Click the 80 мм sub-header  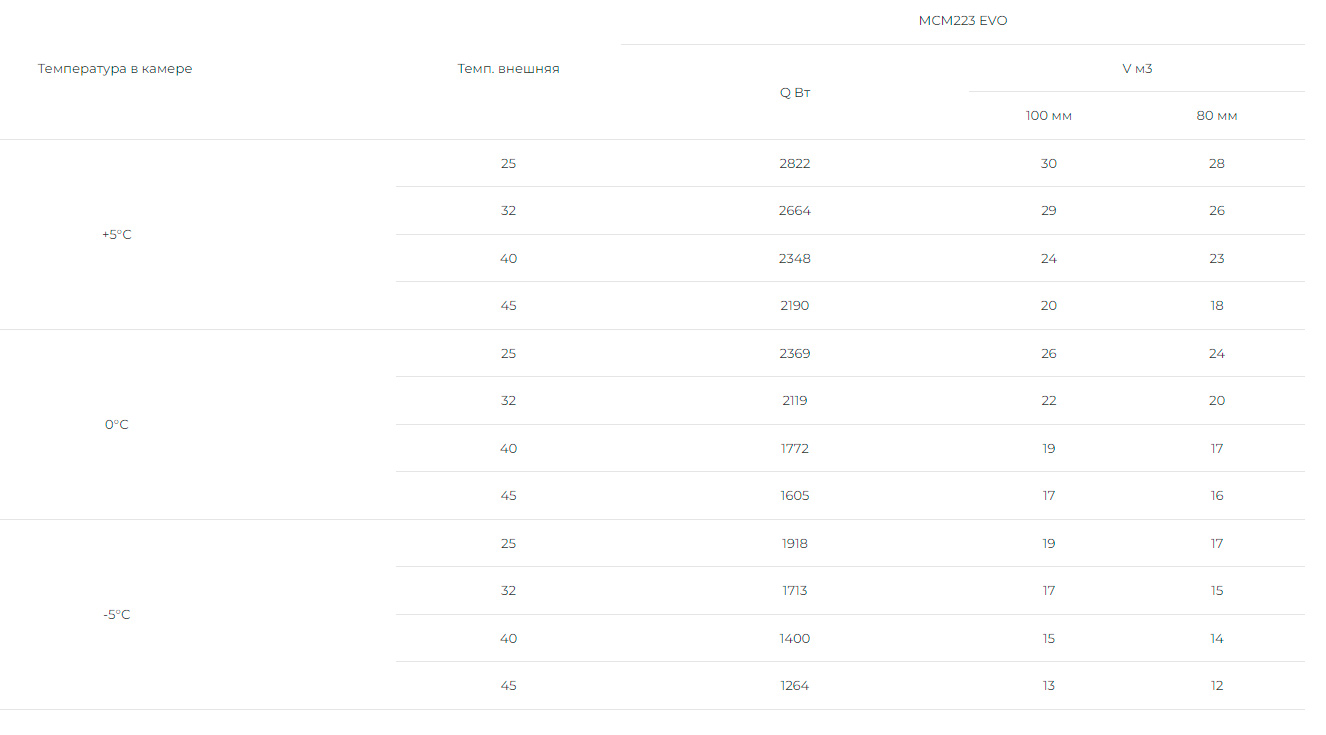point(1216,116)
